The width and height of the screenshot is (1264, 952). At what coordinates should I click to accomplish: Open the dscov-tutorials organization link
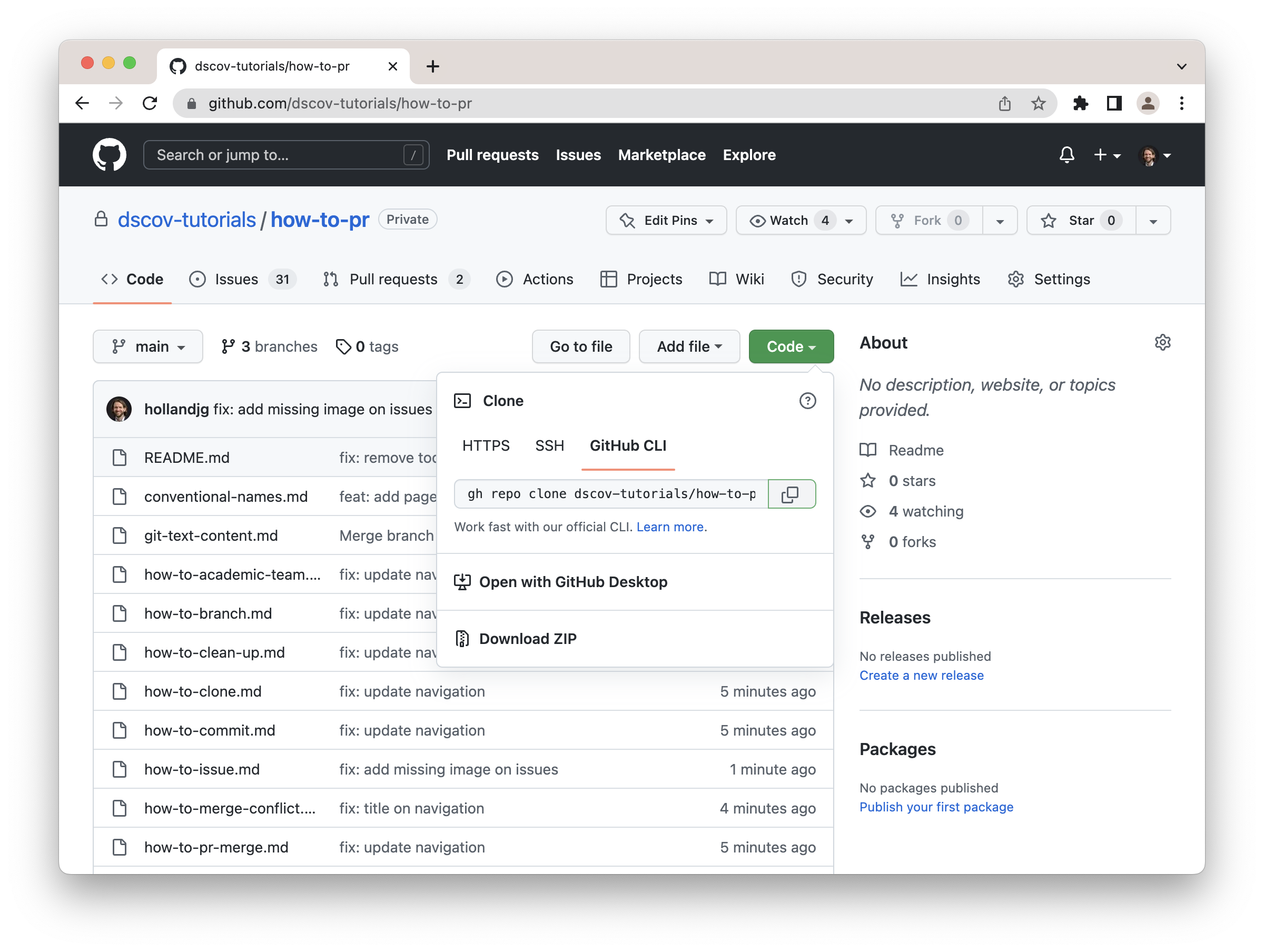point(187,220)
